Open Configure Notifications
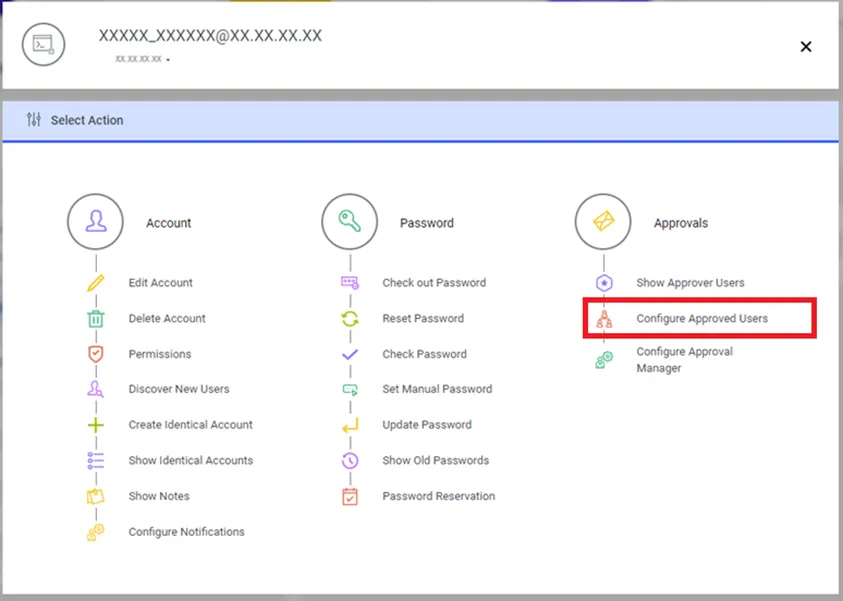 [x=186, y=532]
